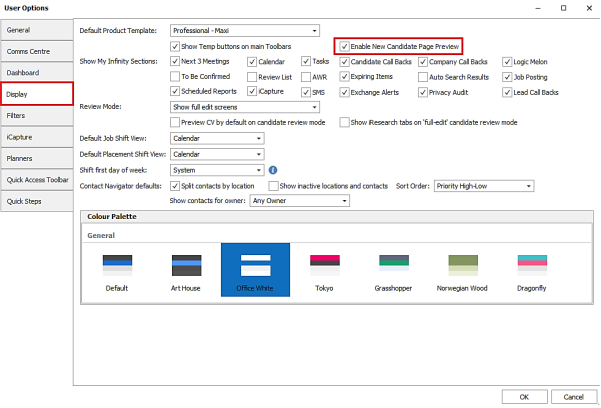The image size is (601, 408).
Task: Expand Show contacts for owner dropdown
Action: (300, 201)
